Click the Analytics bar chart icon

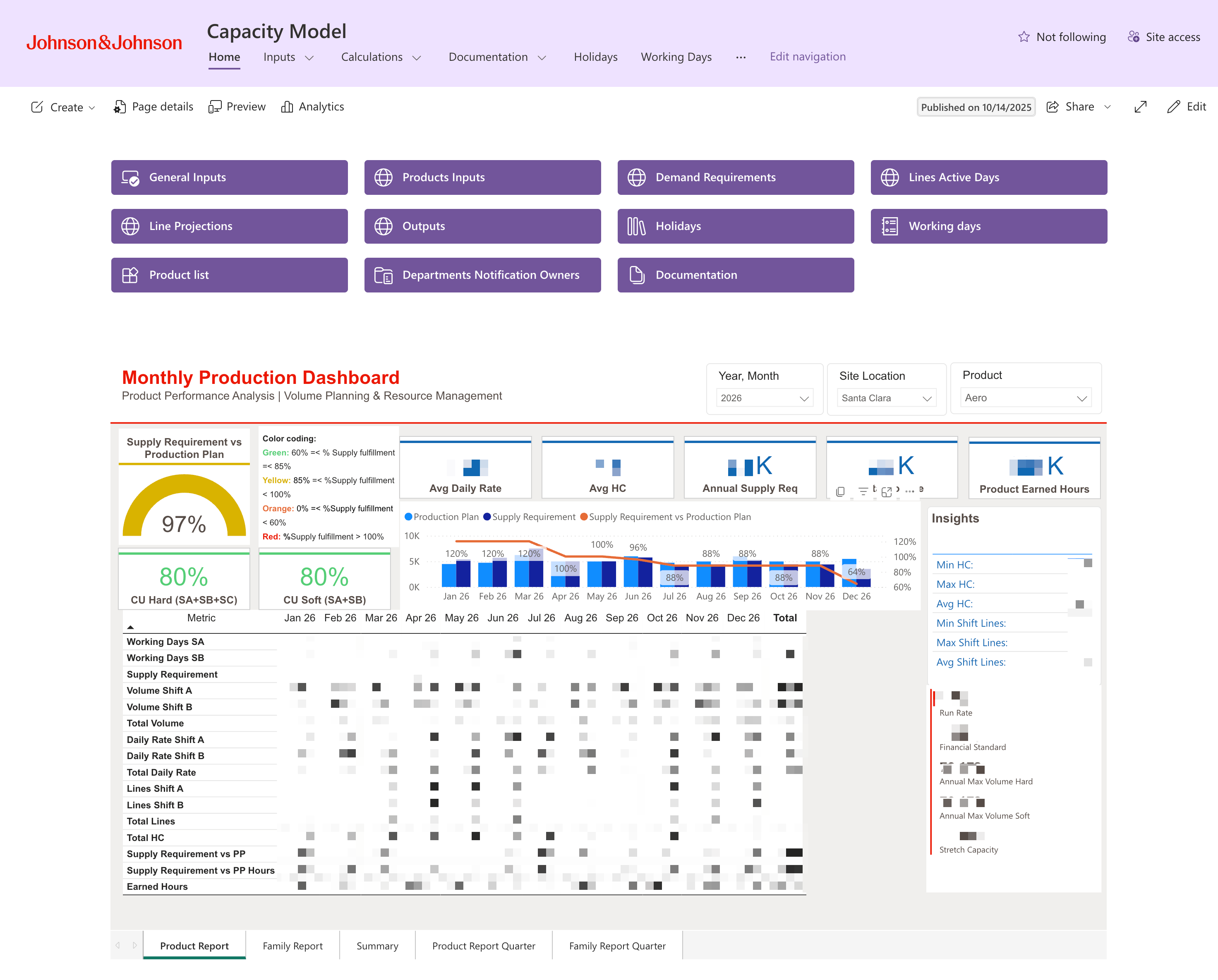(287, 107)
